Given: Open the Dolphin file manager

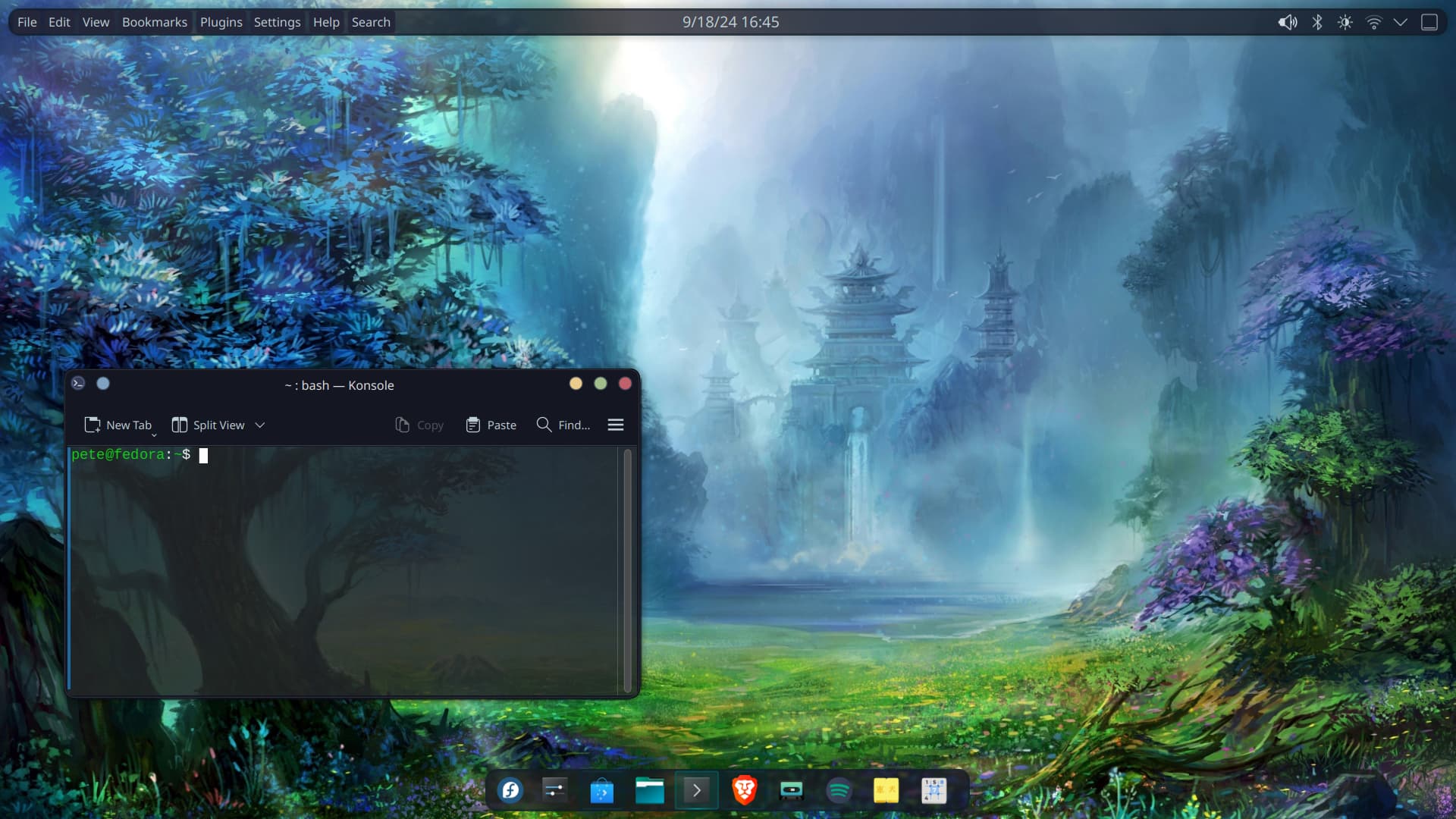Looking at the screenshot, I should pyautogui.click(x=650, y=790).
